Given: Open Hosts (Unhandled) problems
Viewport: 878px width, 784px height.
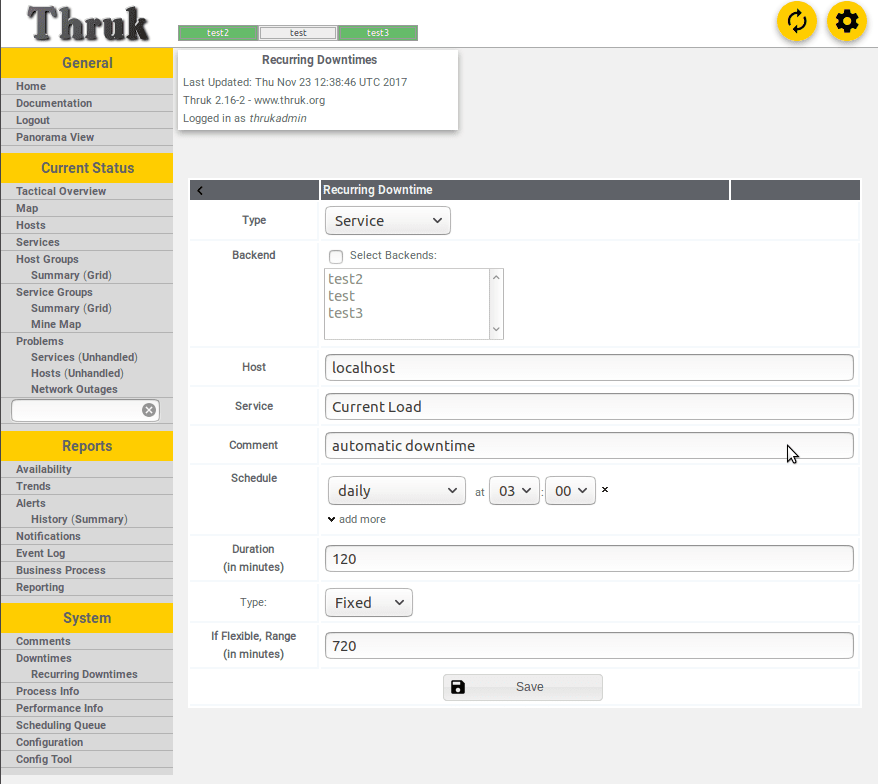Looking at the screenshot, I should point(77,373).
